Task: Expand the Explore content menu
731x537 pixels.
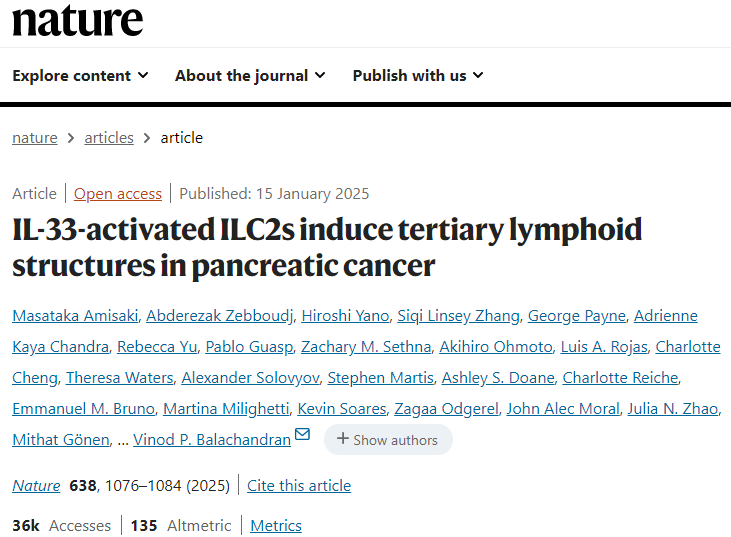Action: [80, 76]
